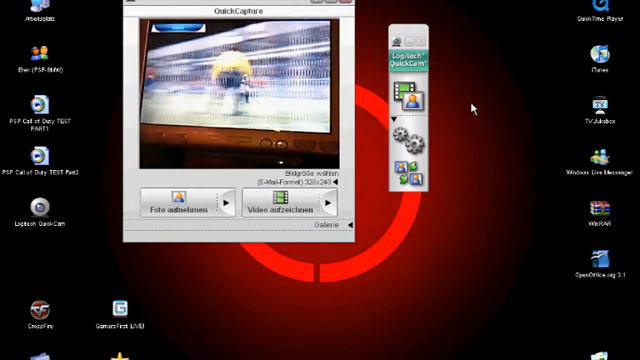Click the Logitech QuickCam logo label
This screenshot has width=640, height=360.
coord(408,60)
